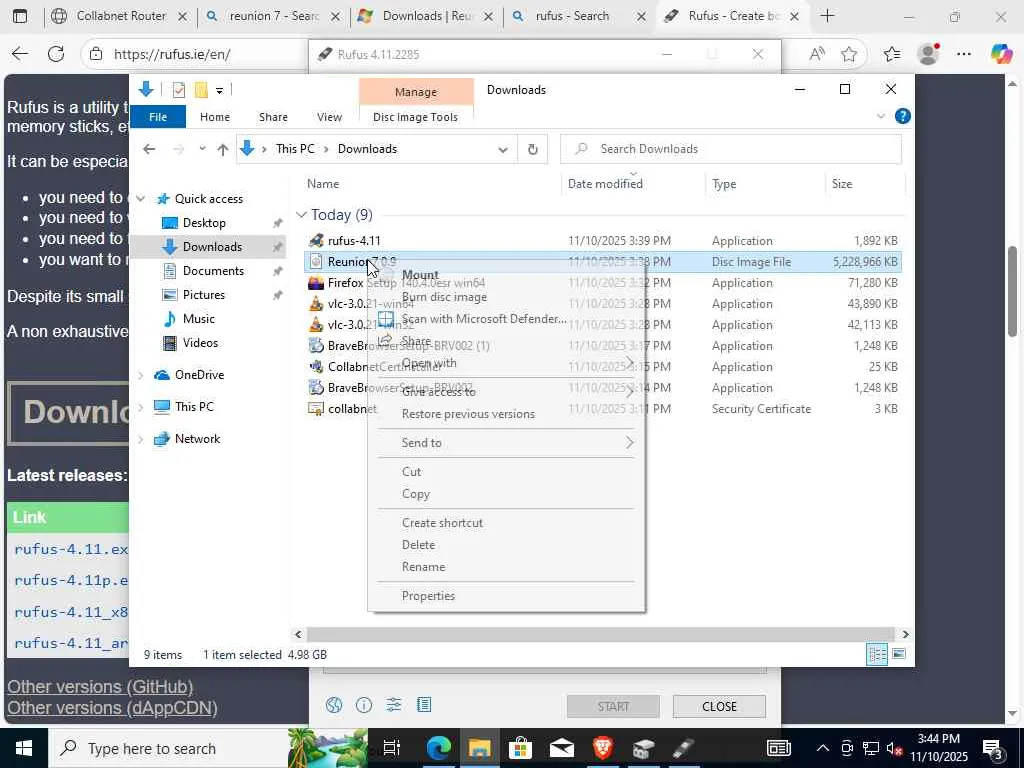The height and width of the screenshot is (768, 1024).
Task: Open Mail app from the taskbar
Action: pyautogui.click(x=562, y=748)
